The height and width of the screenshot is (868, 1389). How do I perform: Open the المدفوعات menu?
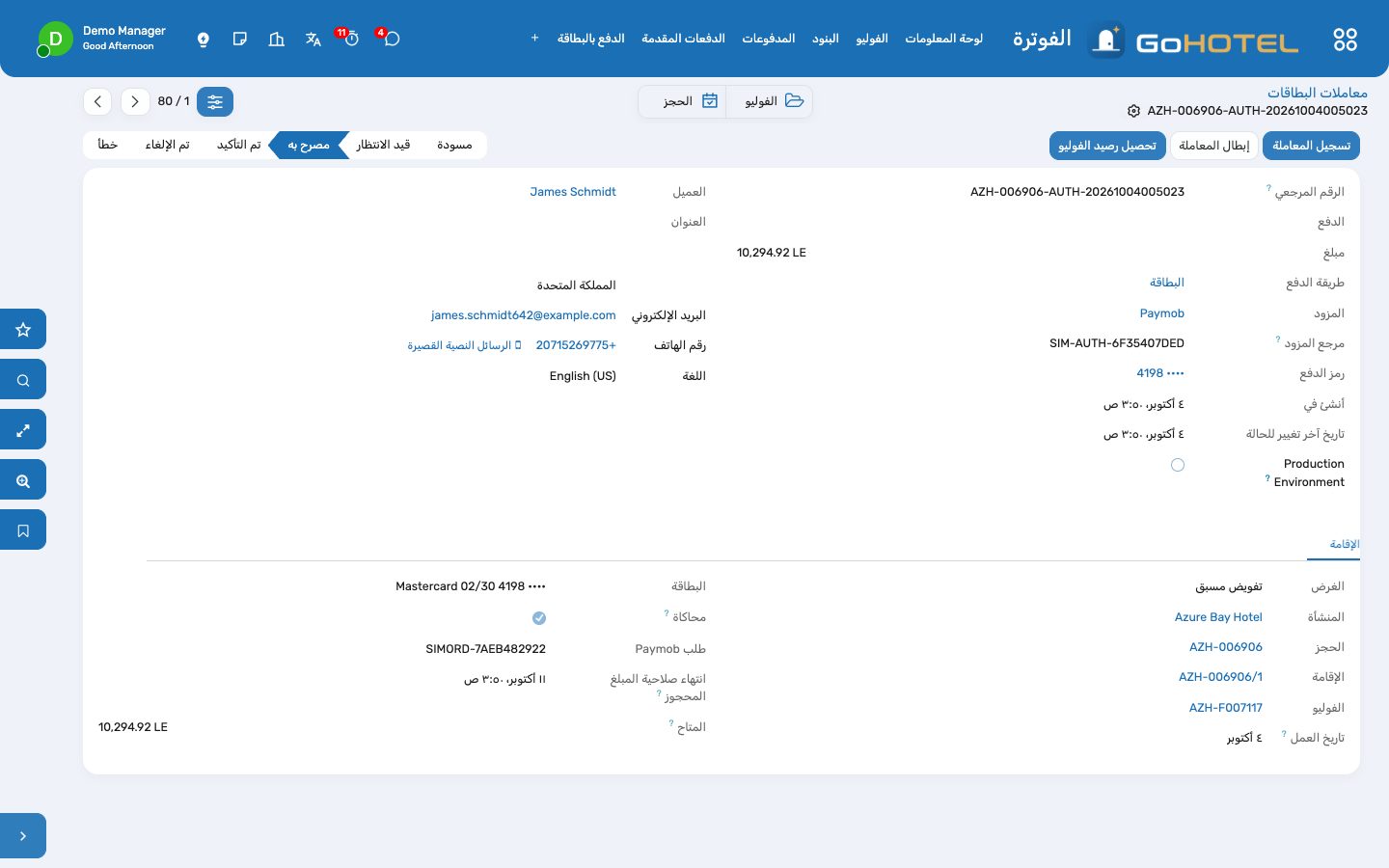pos(769,39)
